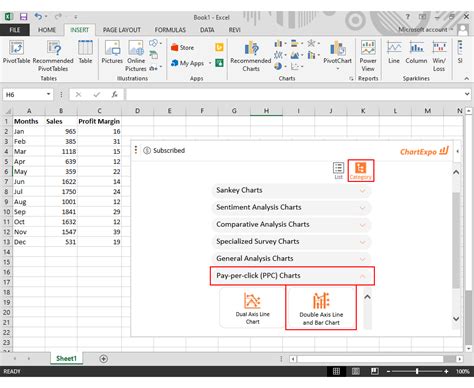
Task: Switch to Page Layout view in status bar
Action: 356,371
